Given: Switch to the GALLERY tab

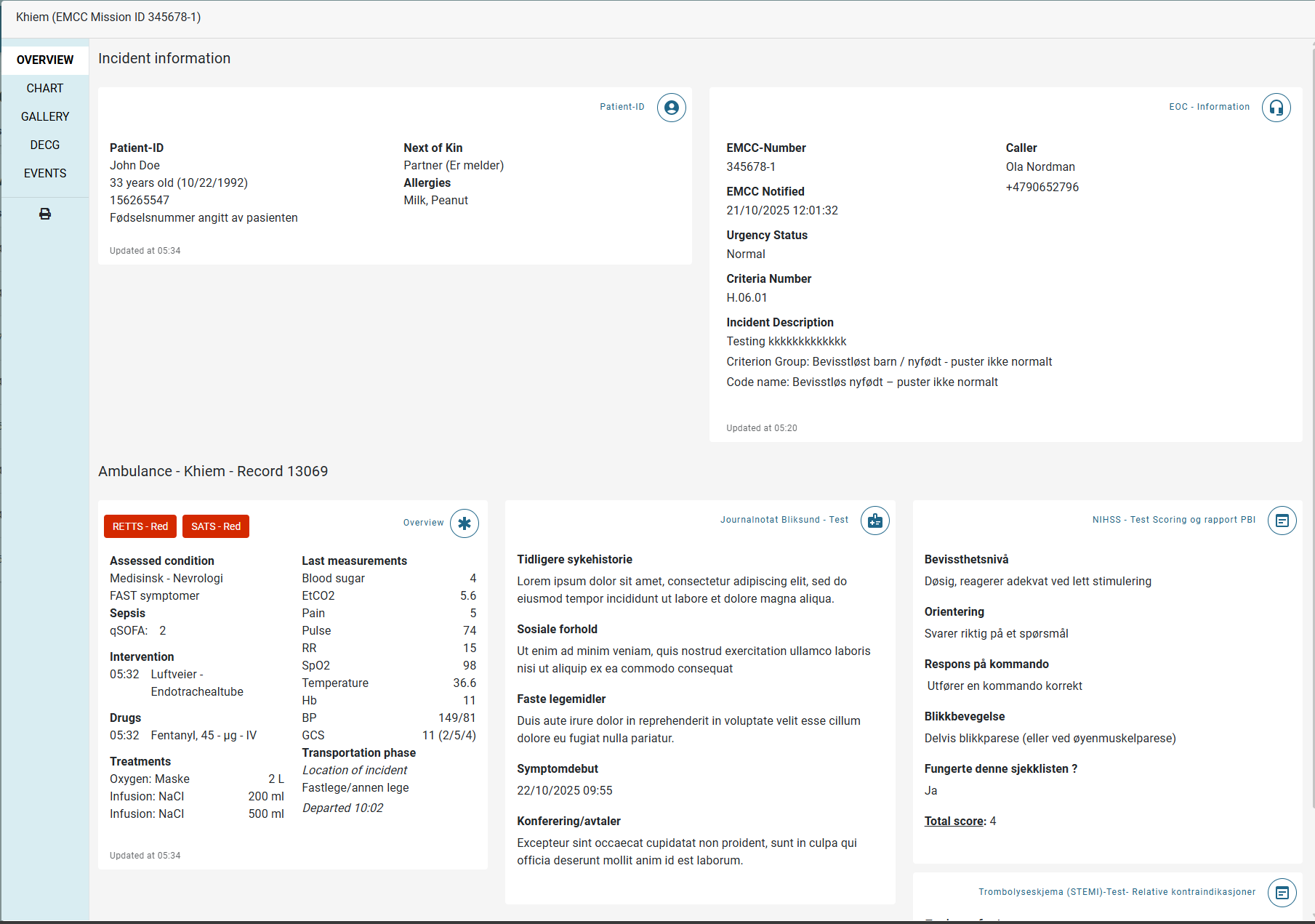Looking at the screenshot, I should pos(45,116).
